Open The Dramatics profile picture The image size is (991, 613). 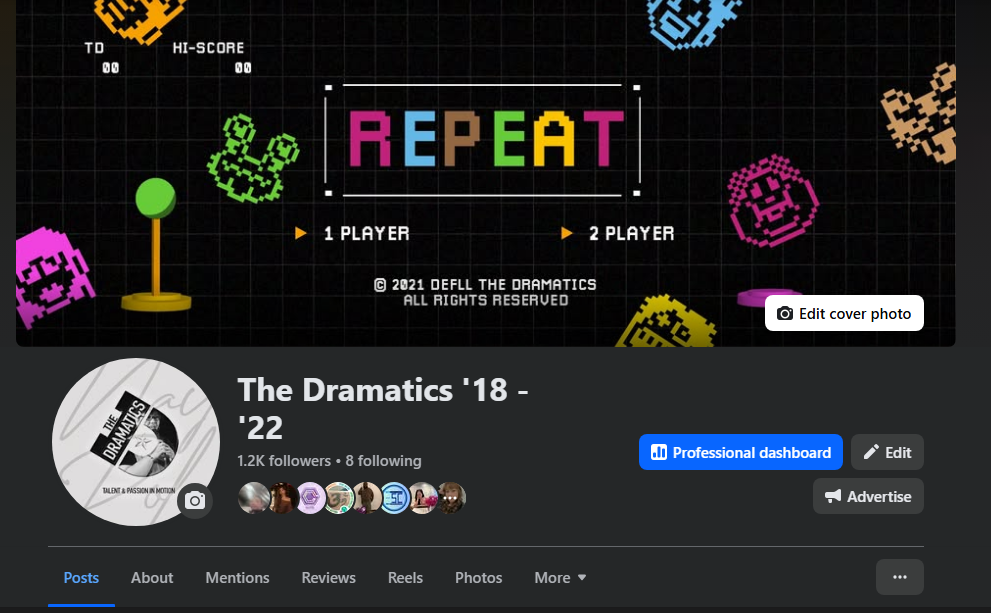pos(135,442)
